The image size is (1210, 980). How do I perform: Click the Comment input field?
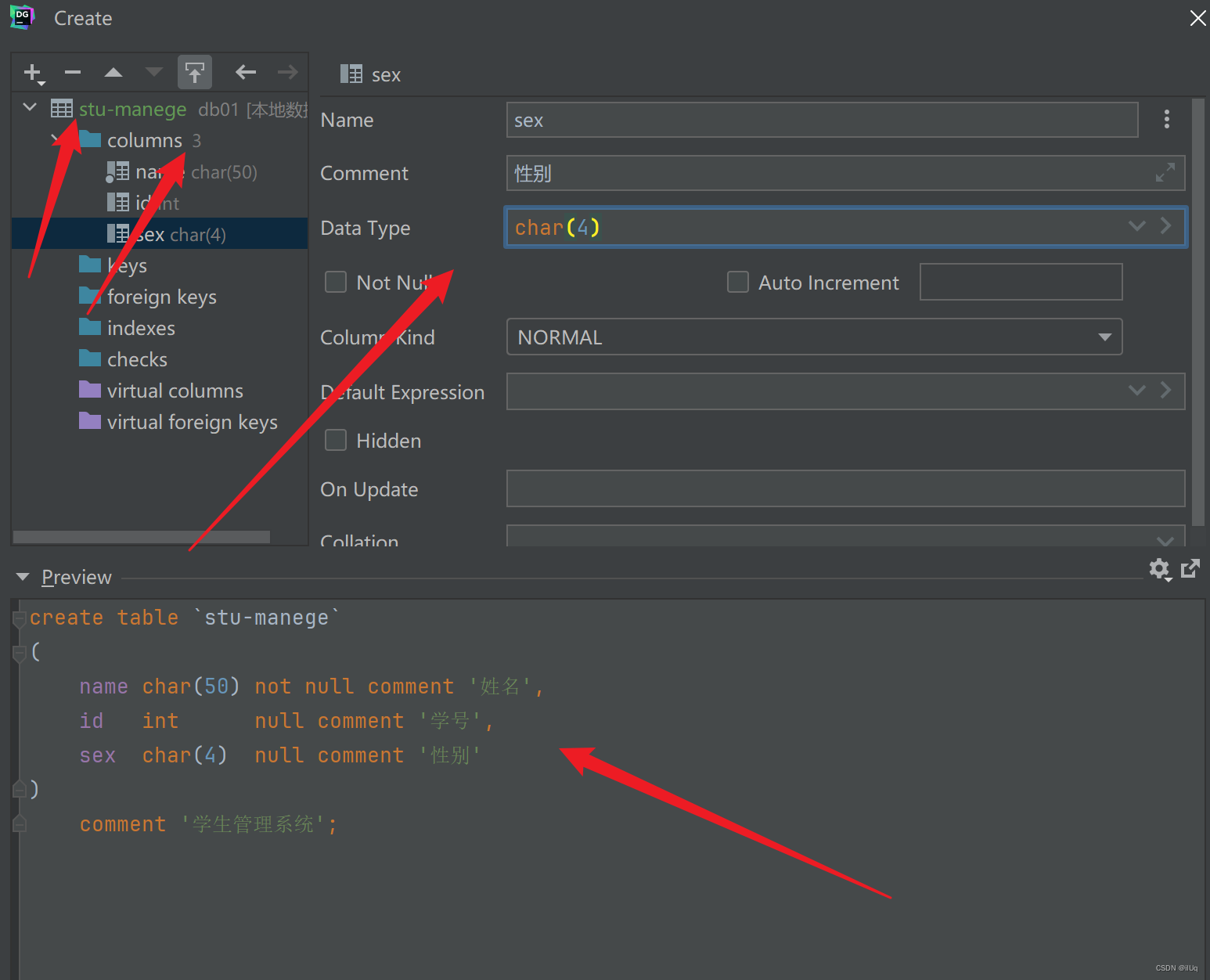(845, 173)
